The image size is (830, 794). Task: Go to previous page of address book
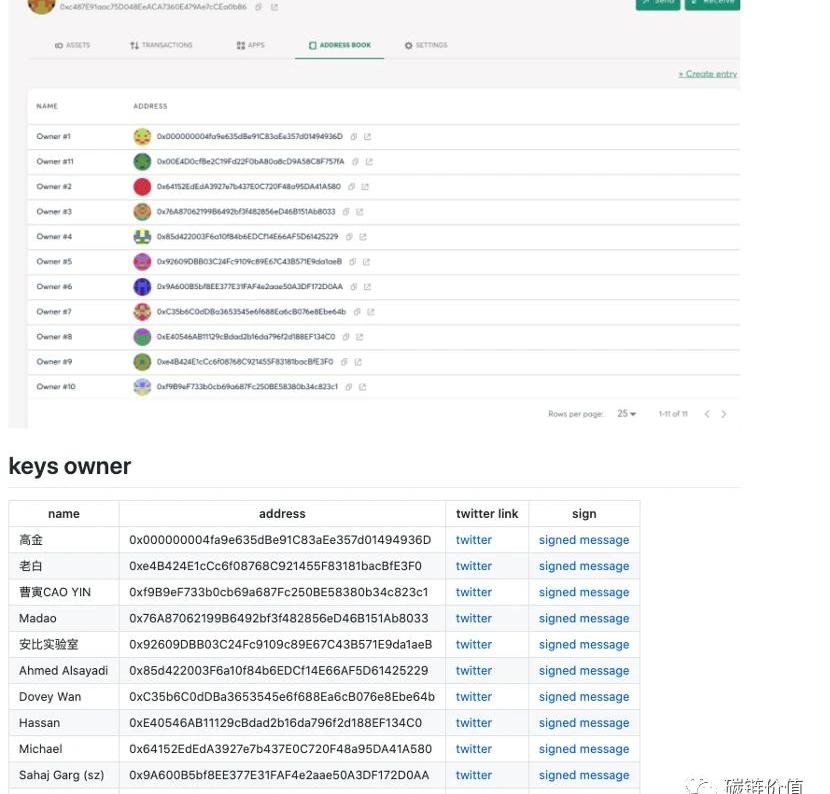click(x=707, y=414)
